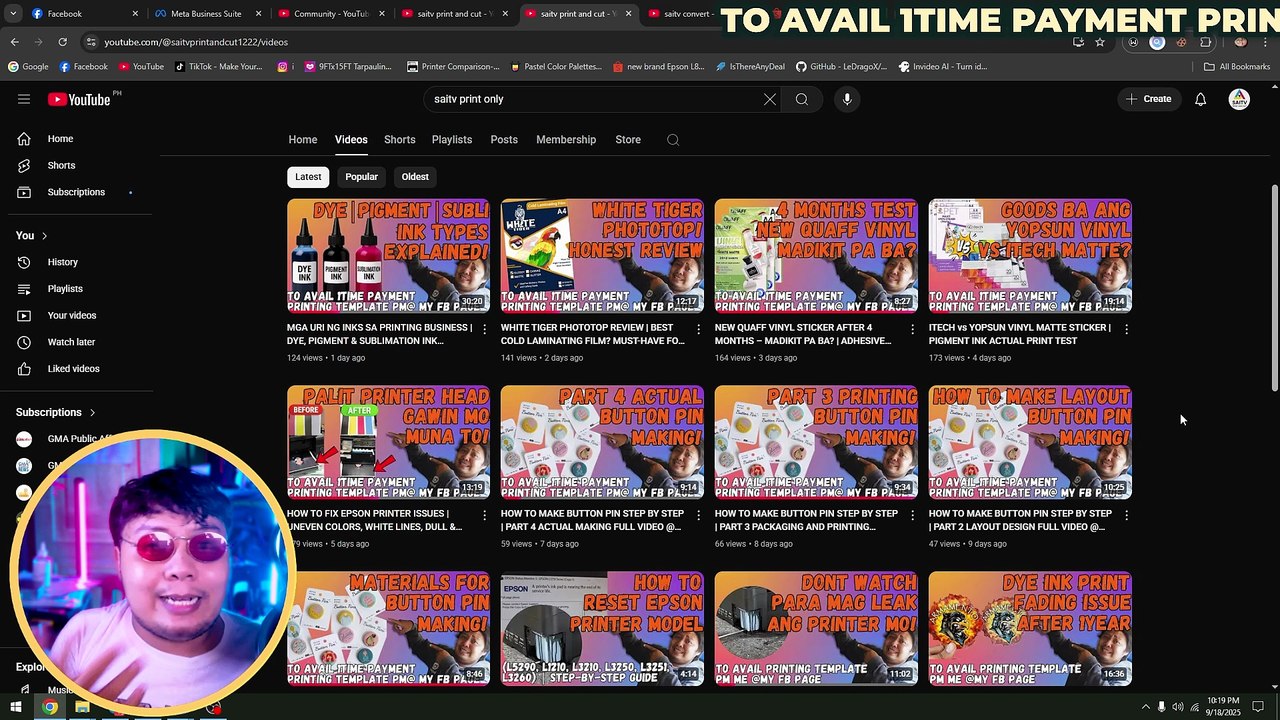Open the YouTube guide hamburger menu
The width and height of the screenshot is (1280, 720).
coord(24,99)
